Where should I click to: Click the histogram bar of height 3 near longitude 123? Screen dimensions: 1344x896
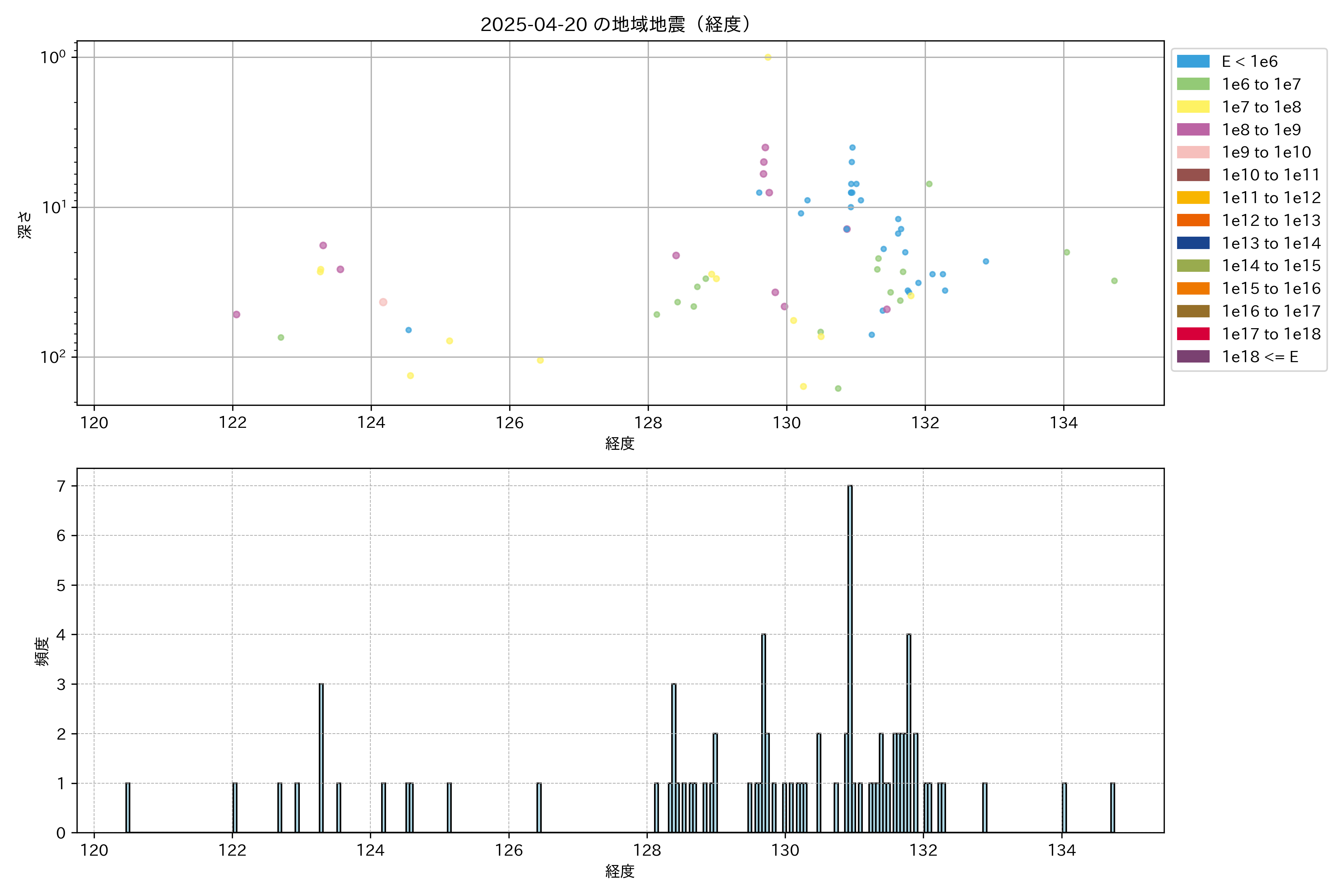(x=321, y=757)
